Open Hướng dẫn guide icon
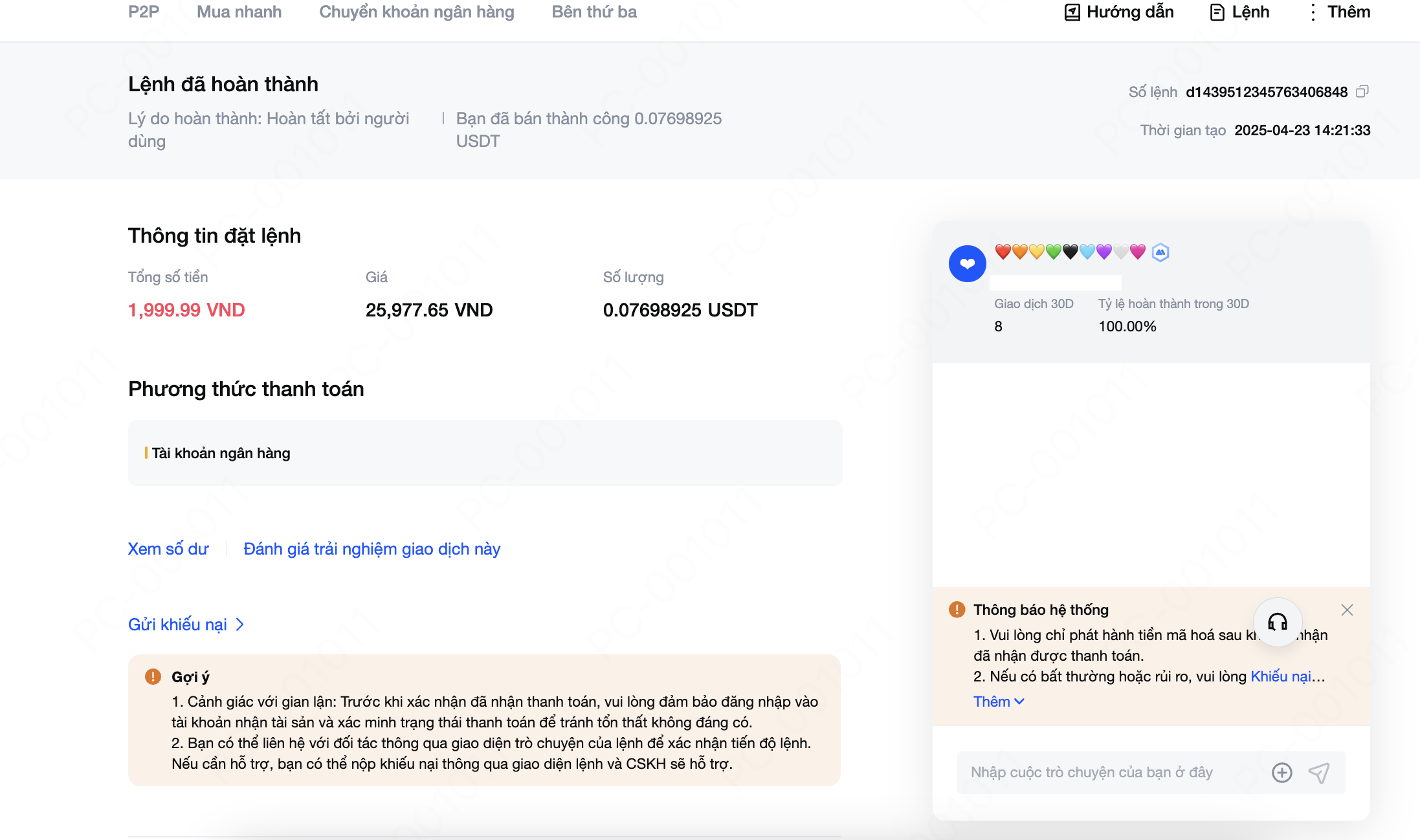The width and height of the screenshot is (1420, 840). (x=1072, y=12)
